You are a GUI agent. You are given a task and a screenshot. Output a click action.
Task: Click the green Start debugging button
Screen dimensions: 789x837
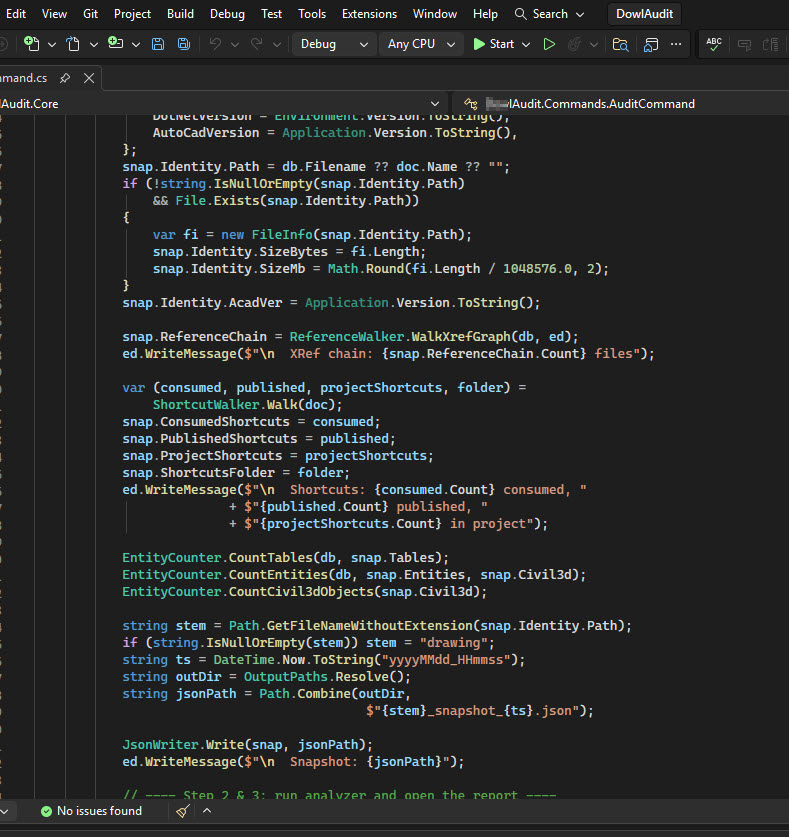pos(494,44)
